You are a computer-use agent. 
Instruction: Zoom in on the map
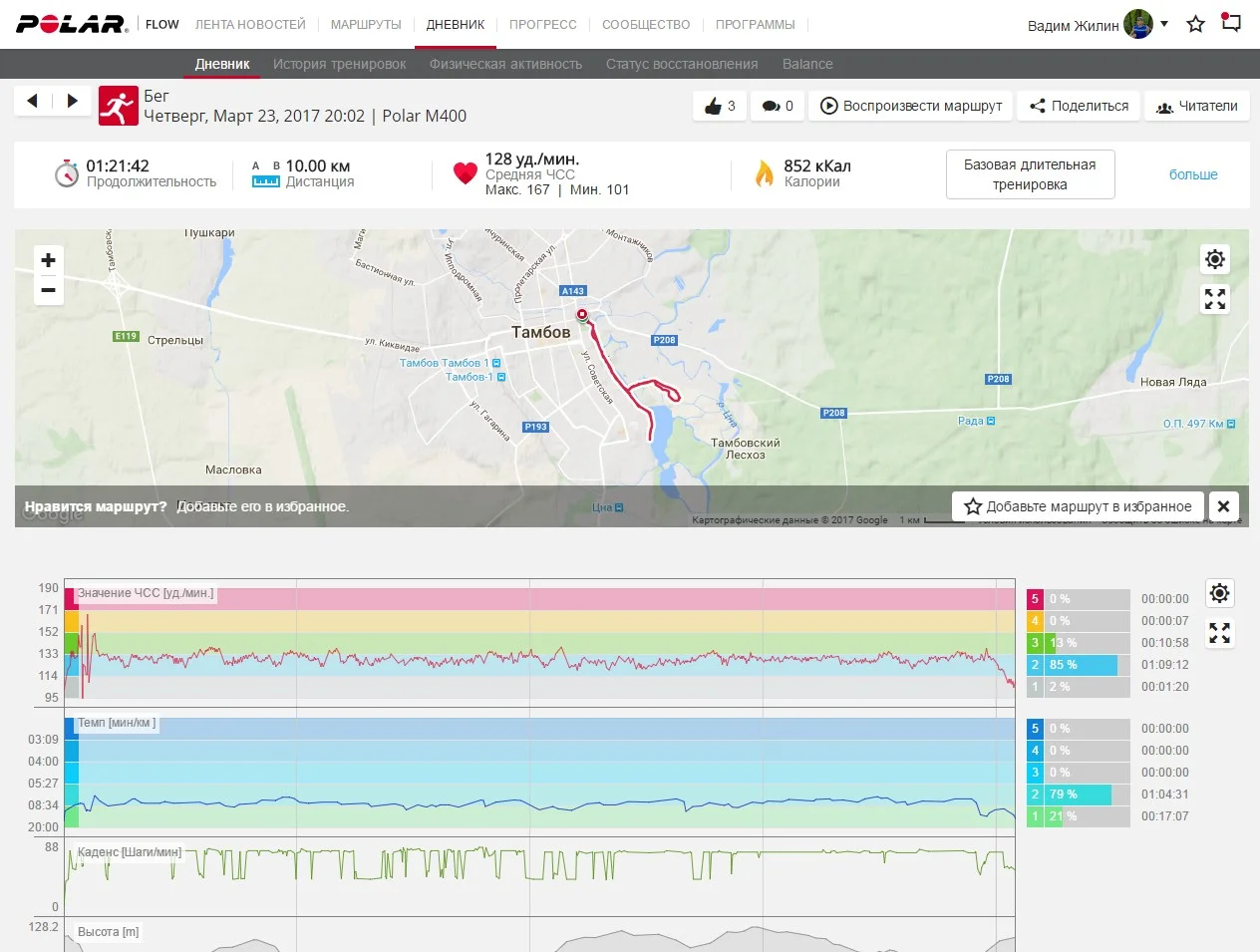48,260
